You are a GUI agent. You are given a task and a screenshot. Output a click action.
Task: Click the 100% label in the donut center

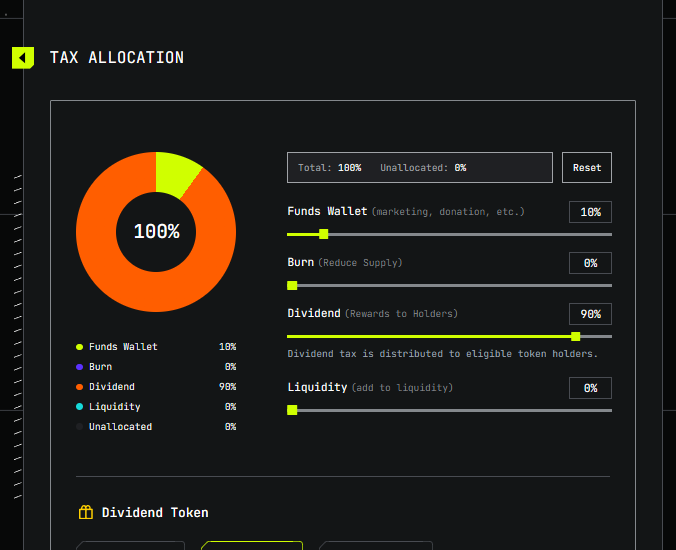(156, 231)
